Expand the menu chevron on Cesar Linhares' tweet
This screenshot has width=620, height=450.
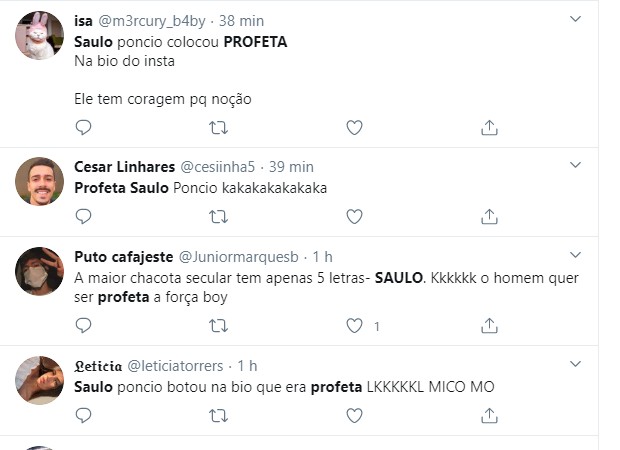pyautogui.click(x=575, y=165)
